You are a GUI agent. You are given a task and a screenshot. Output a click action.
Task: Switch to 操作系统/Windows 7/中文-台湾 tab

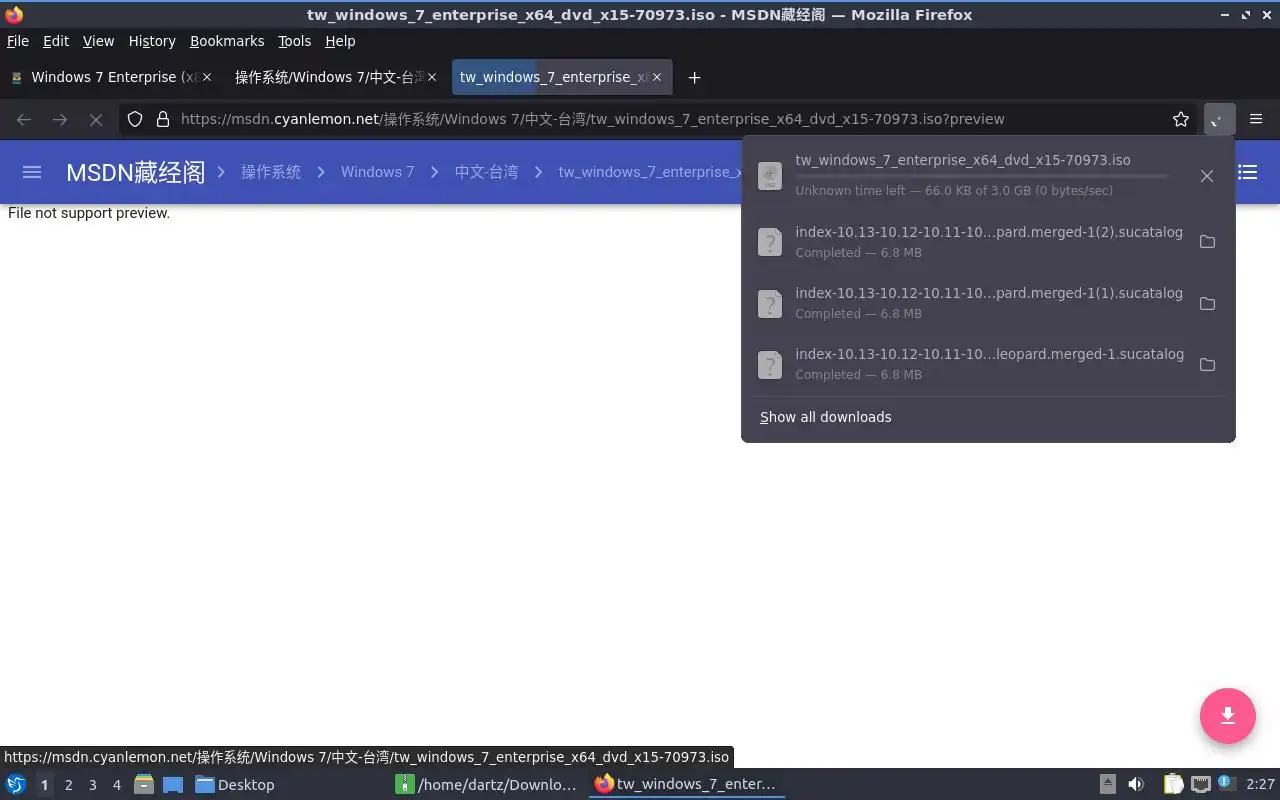tap(335, 77)
